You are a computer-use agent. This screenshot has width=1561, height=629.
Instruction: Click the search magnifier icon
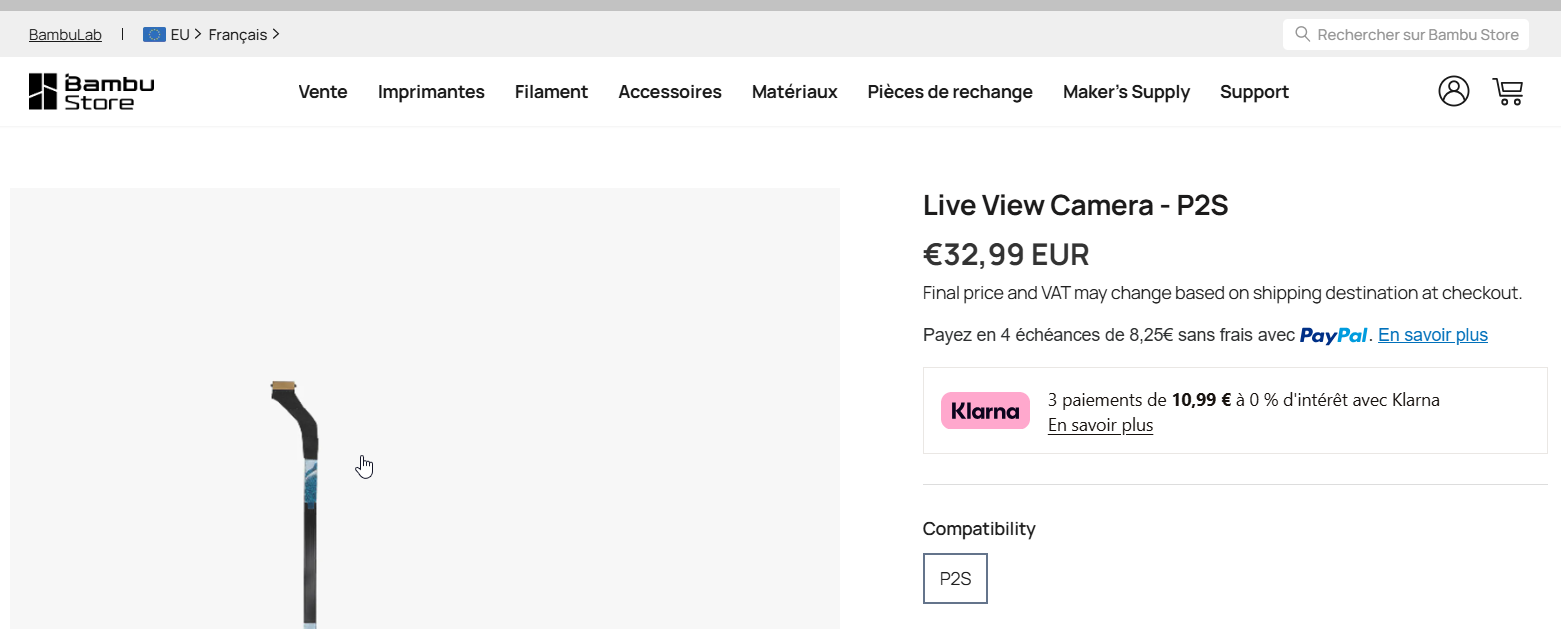(1302, 34)
